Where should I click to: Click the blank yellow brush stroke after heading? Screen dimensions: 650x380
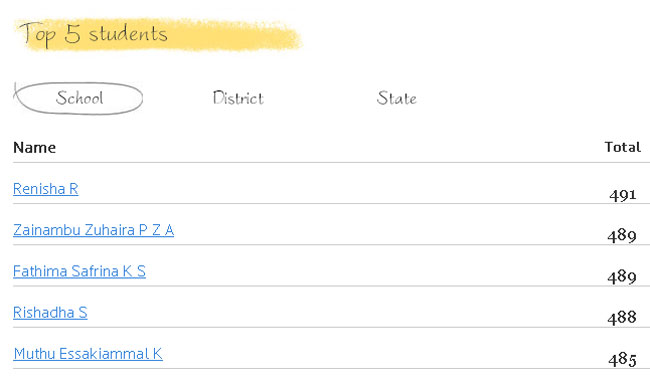click(234, 35)
